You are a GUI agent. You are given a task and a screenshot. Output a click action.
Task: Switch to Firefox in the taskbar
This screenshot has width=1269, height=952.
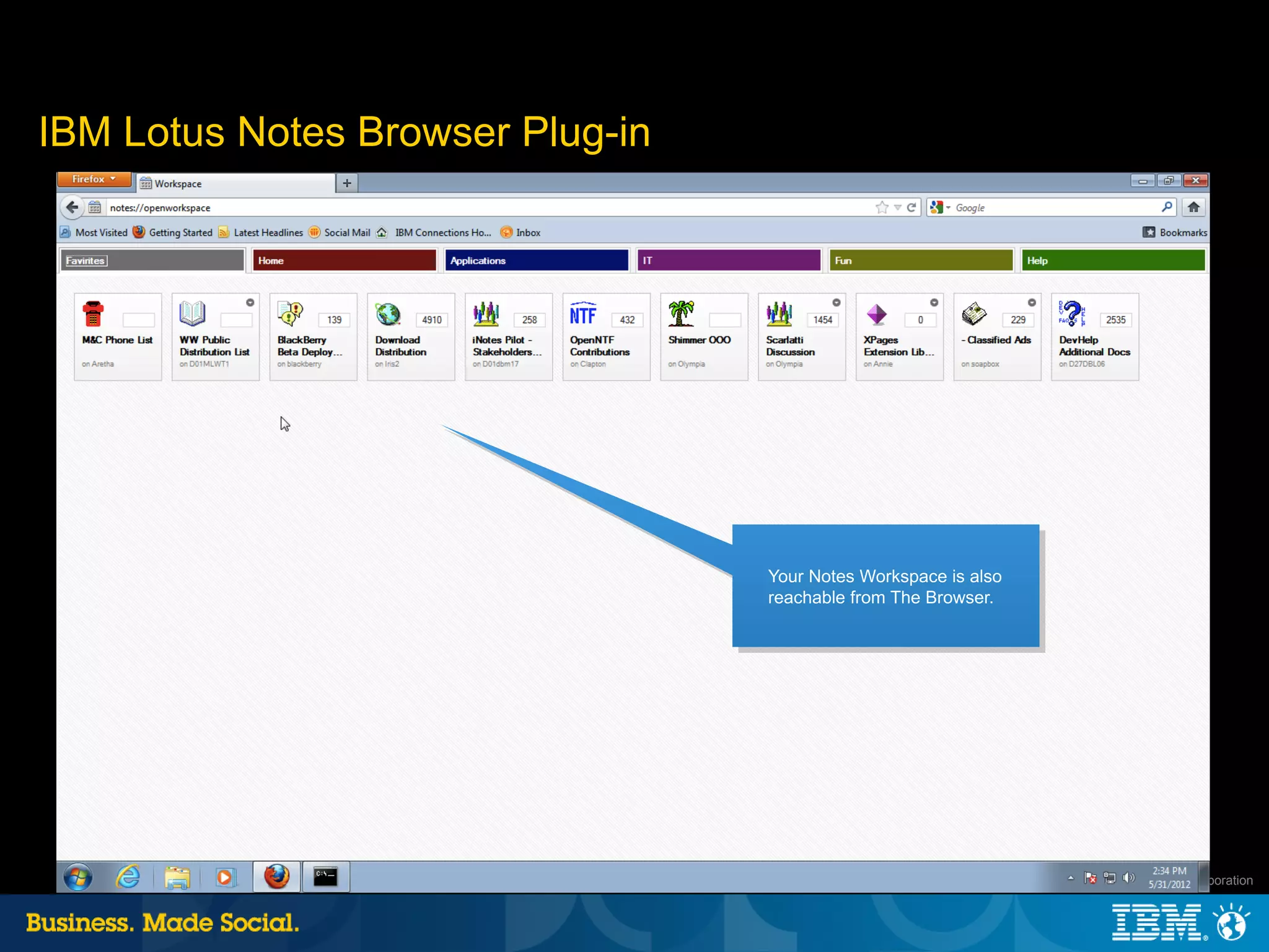276,877
